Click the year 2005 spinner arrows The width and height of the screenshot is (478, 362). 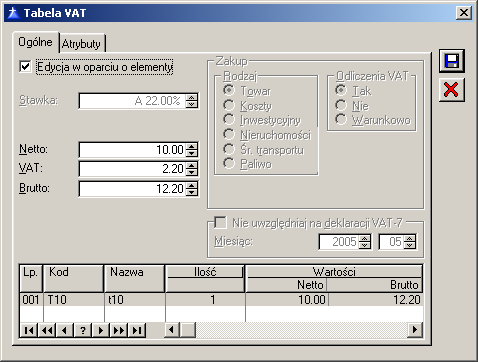365,242
